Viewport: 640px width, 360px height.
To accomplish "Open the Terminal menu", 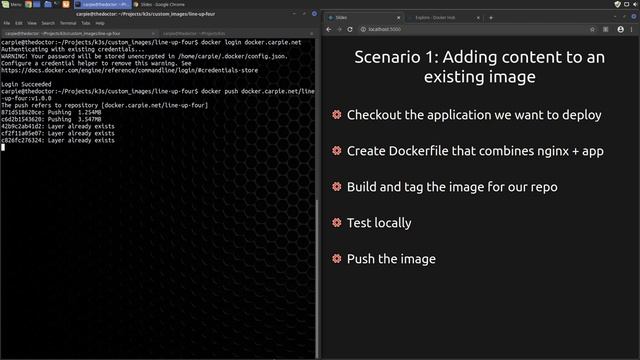I will [x=68, y=23].
